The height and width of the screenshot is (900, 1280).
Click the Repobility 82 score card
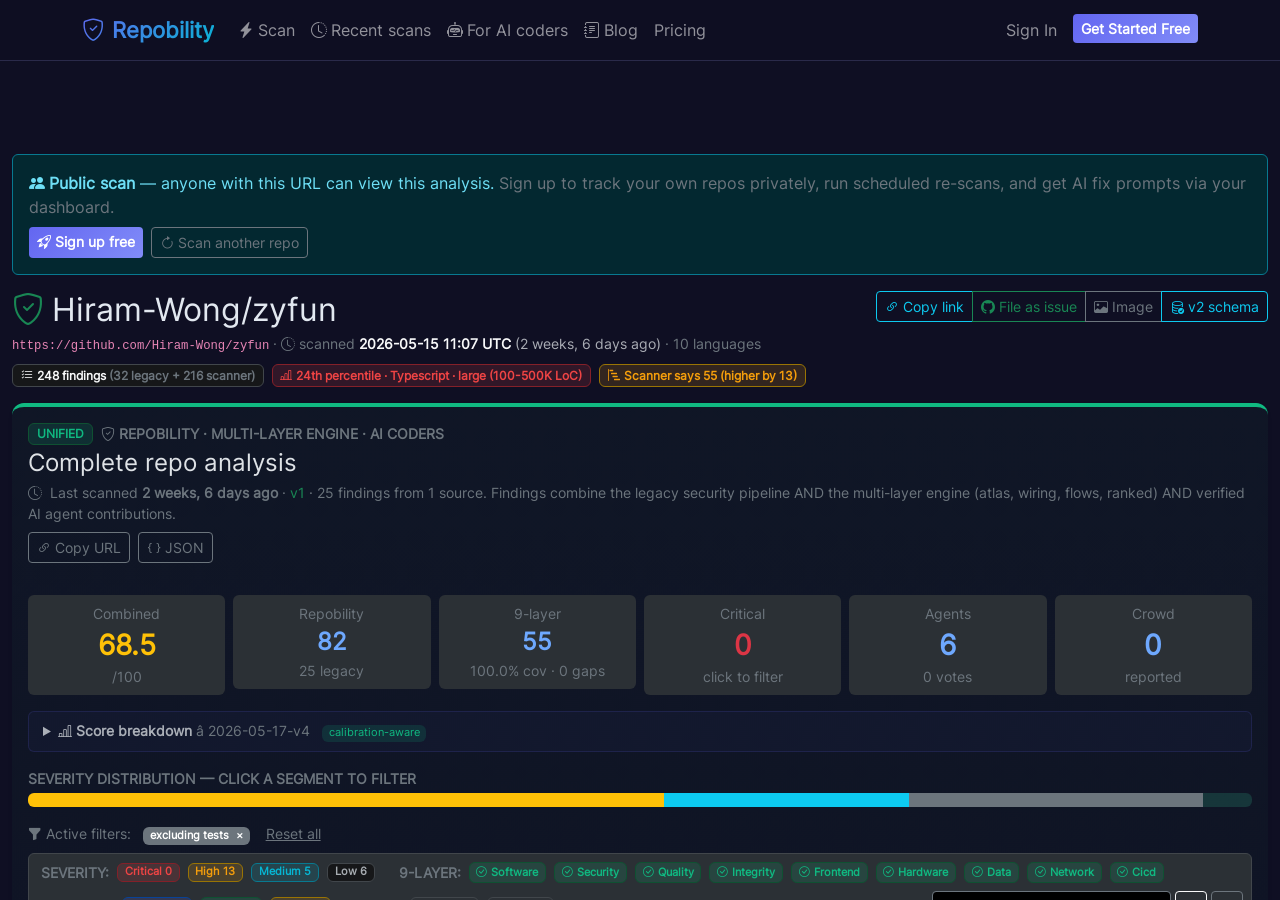point(332,642)
